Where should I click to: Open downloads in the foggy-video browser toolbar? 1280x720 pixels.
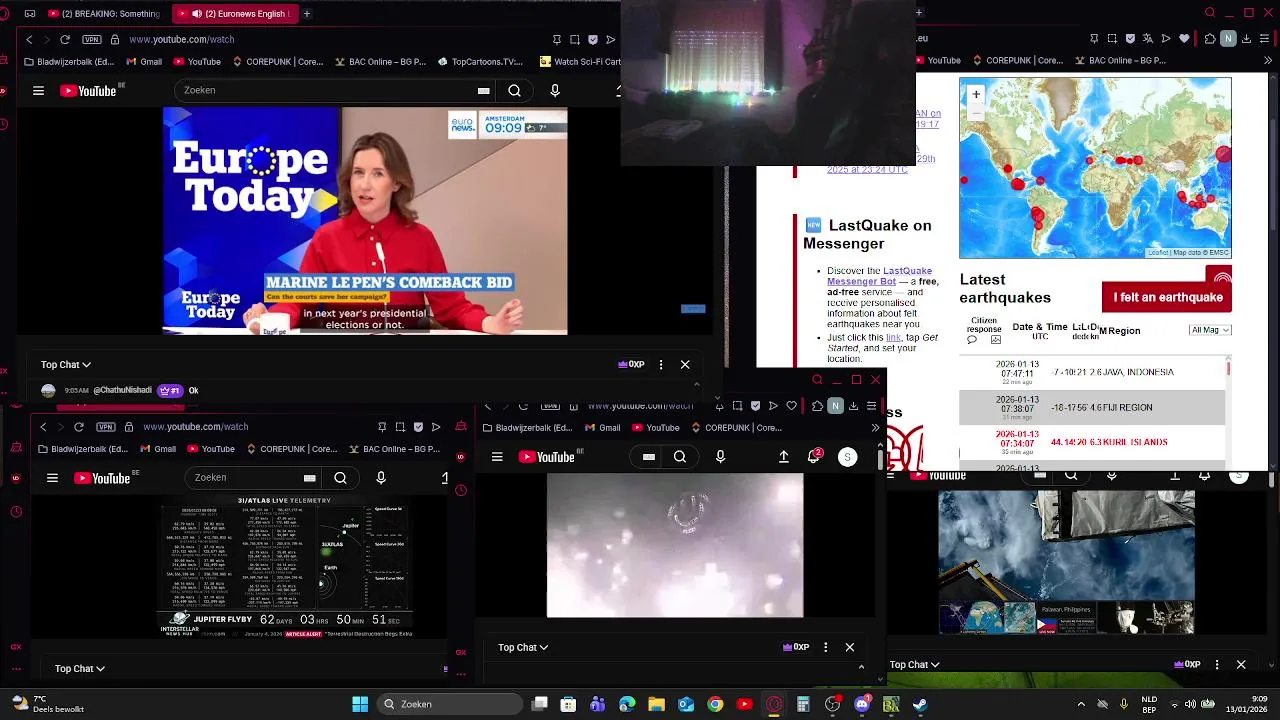click(x=853, y=406)
